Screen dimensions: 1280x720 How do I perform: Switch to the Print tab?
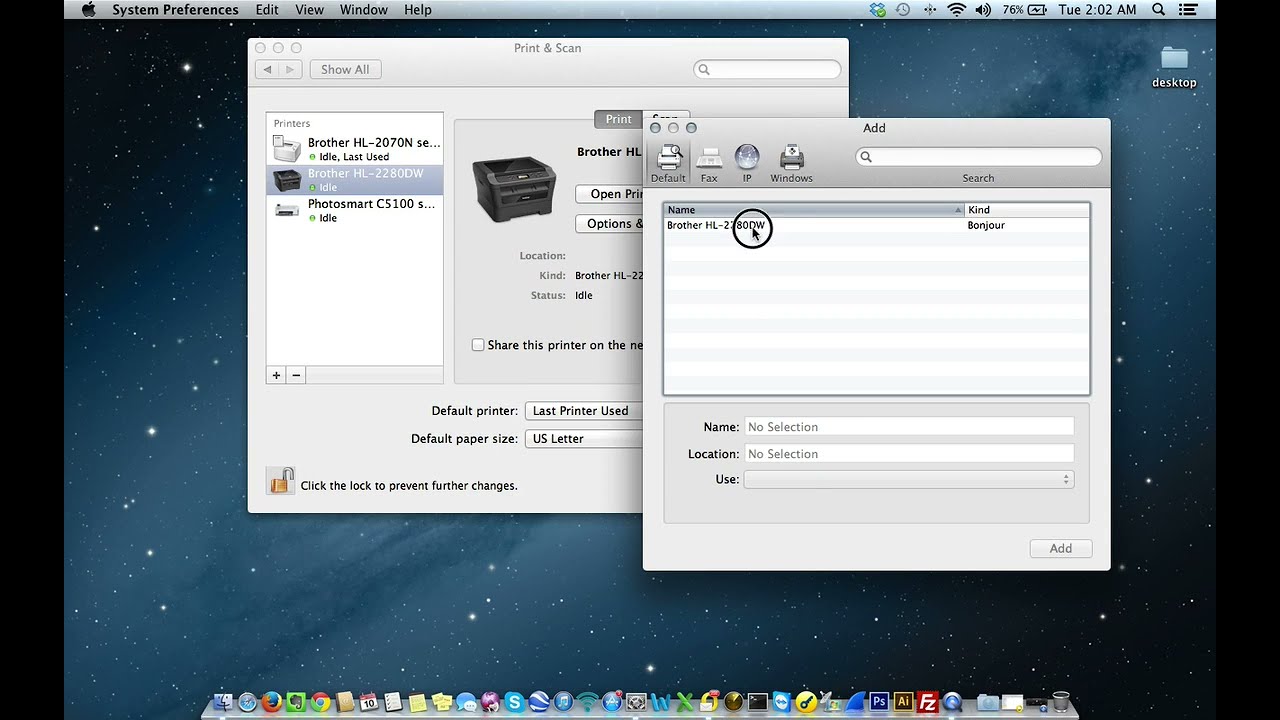tap(618, 119)
